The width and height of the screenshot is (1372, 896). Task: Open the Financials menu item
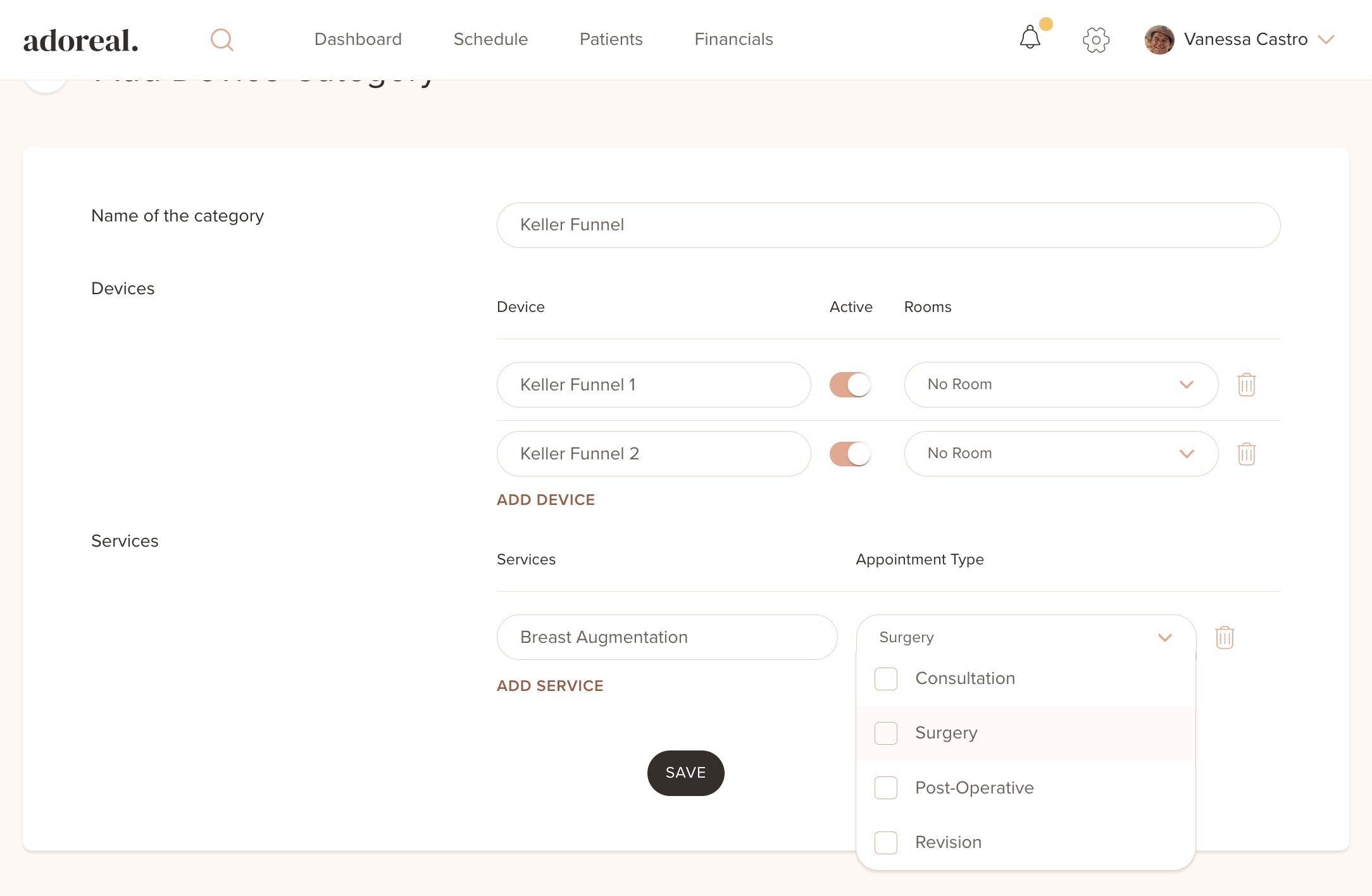[733, 39]
